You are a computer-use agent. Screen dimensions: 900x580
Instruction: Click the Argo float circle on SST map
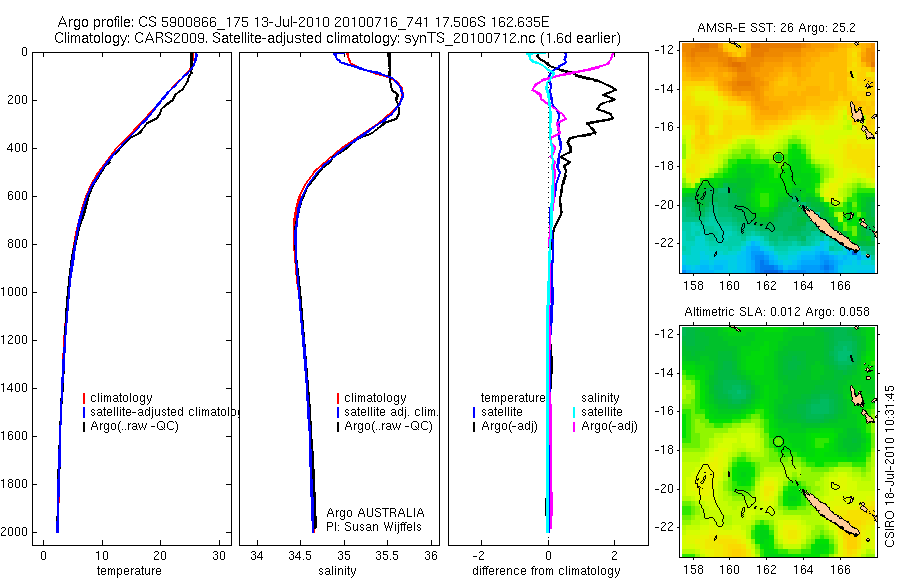[x=778, y=157]
